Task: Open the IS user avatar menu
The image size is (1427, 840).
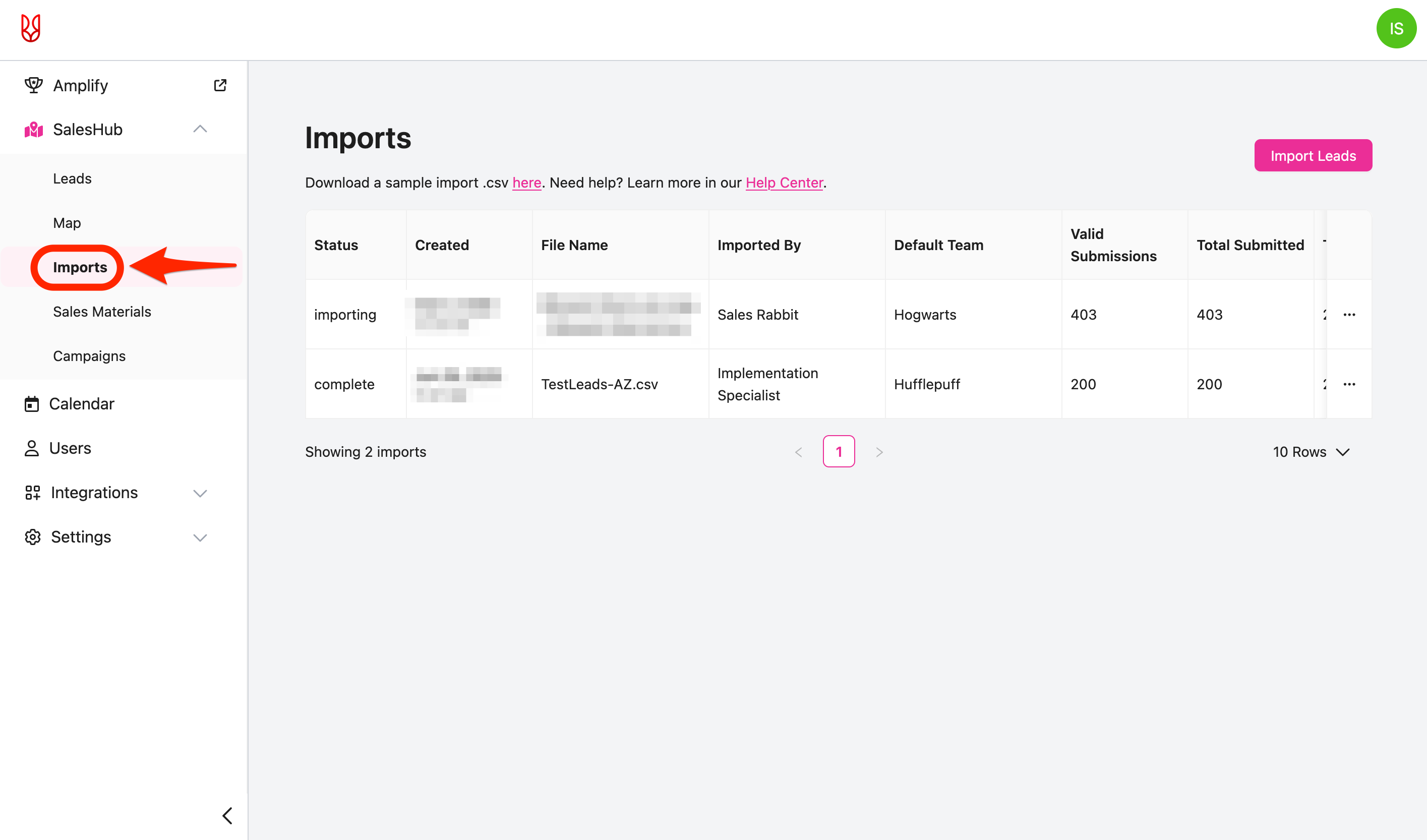Action: click(1396, 28)
